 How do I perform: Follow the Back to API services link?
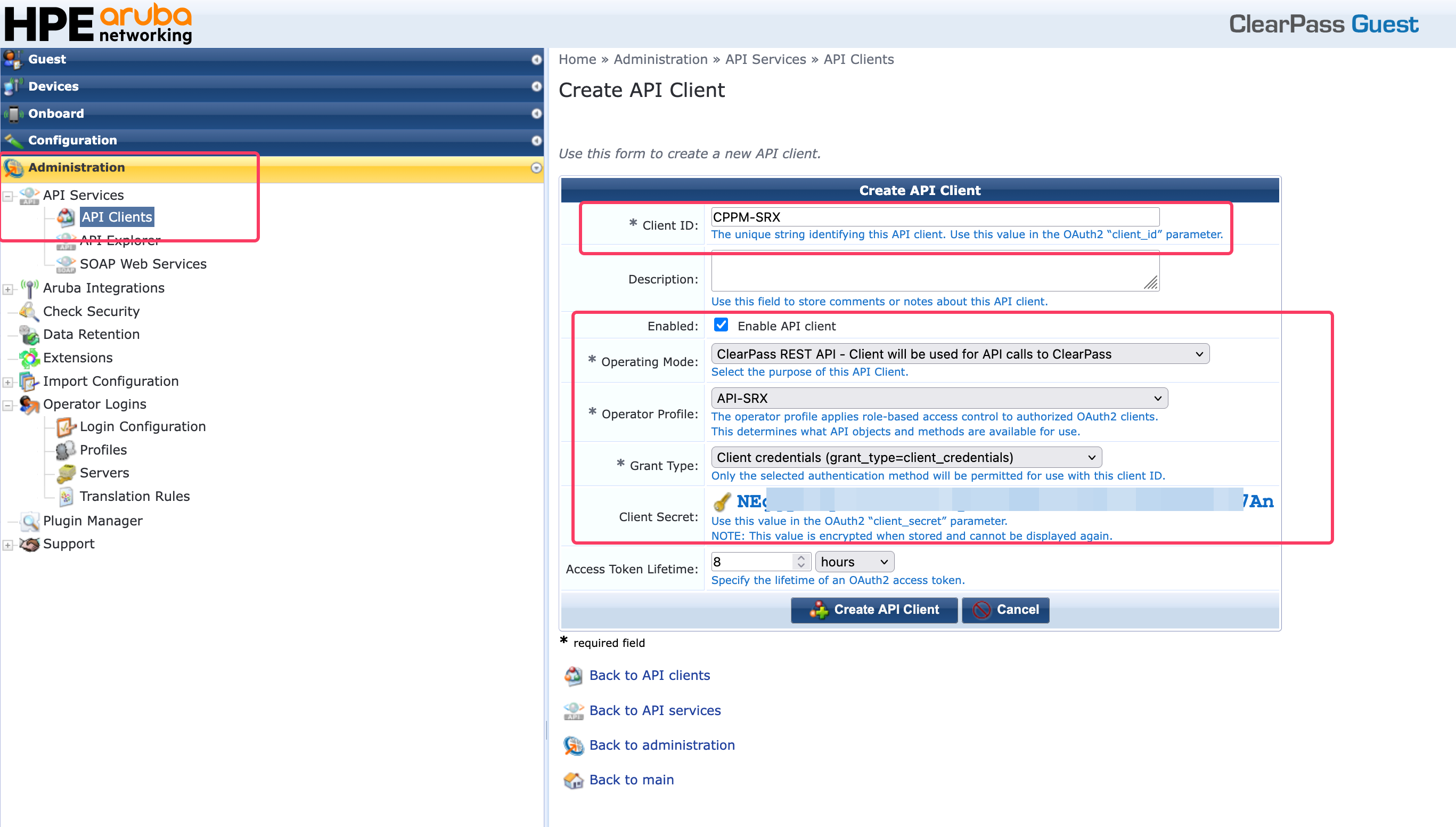(x=655, y=710)
